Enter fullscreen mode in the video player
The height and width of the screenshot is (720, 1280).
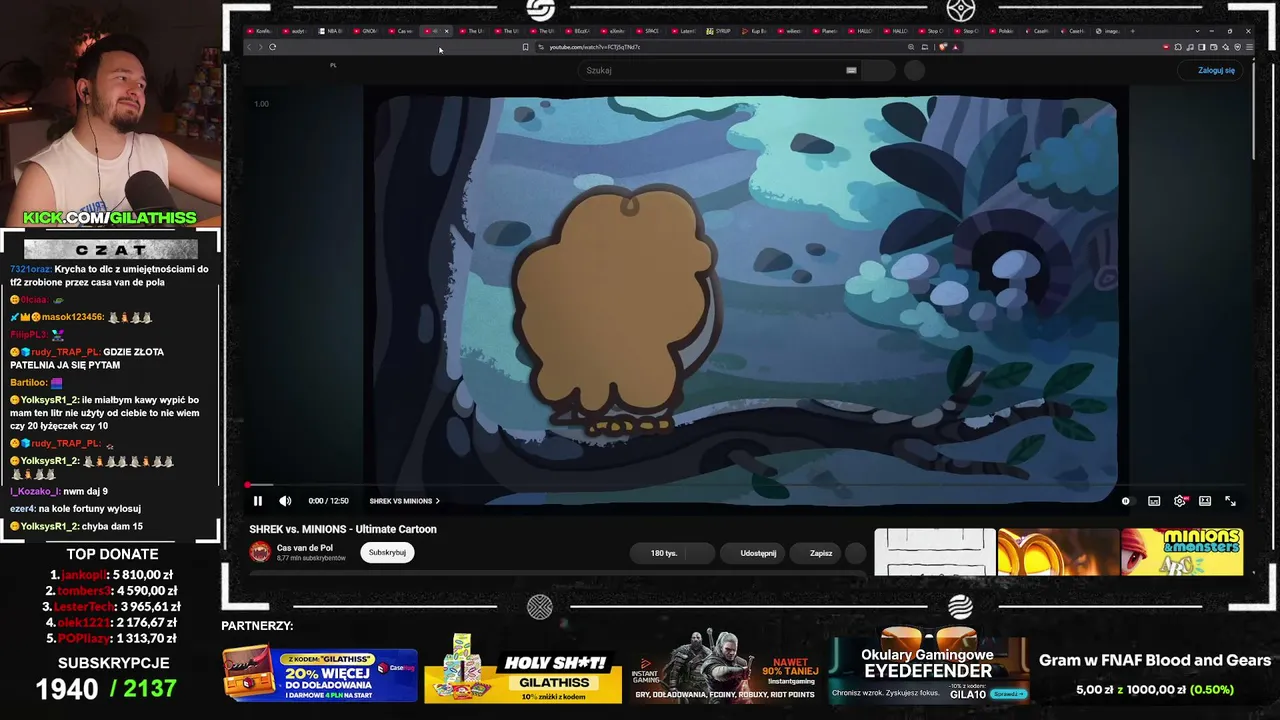point(1231,501)
